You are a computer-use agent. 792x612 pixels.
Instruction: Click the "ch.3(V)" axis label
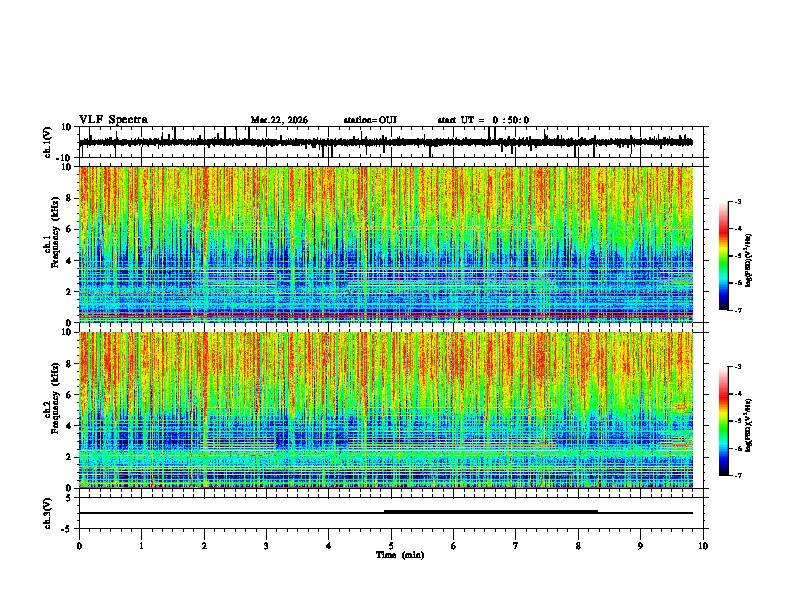(48, 513)
